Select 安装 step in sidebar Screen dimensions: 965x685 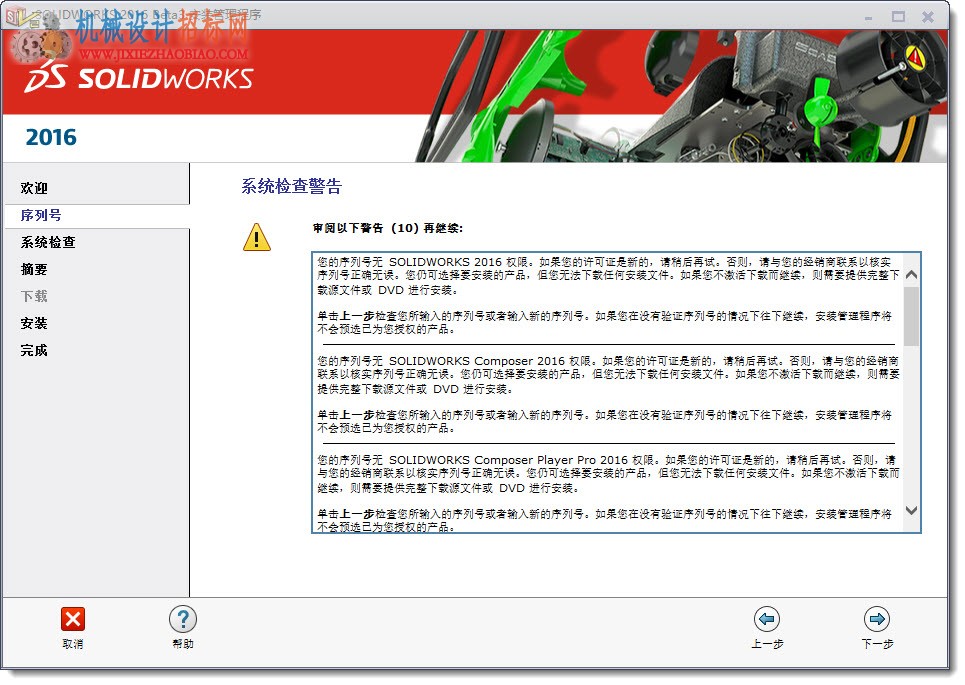(34, 324)
